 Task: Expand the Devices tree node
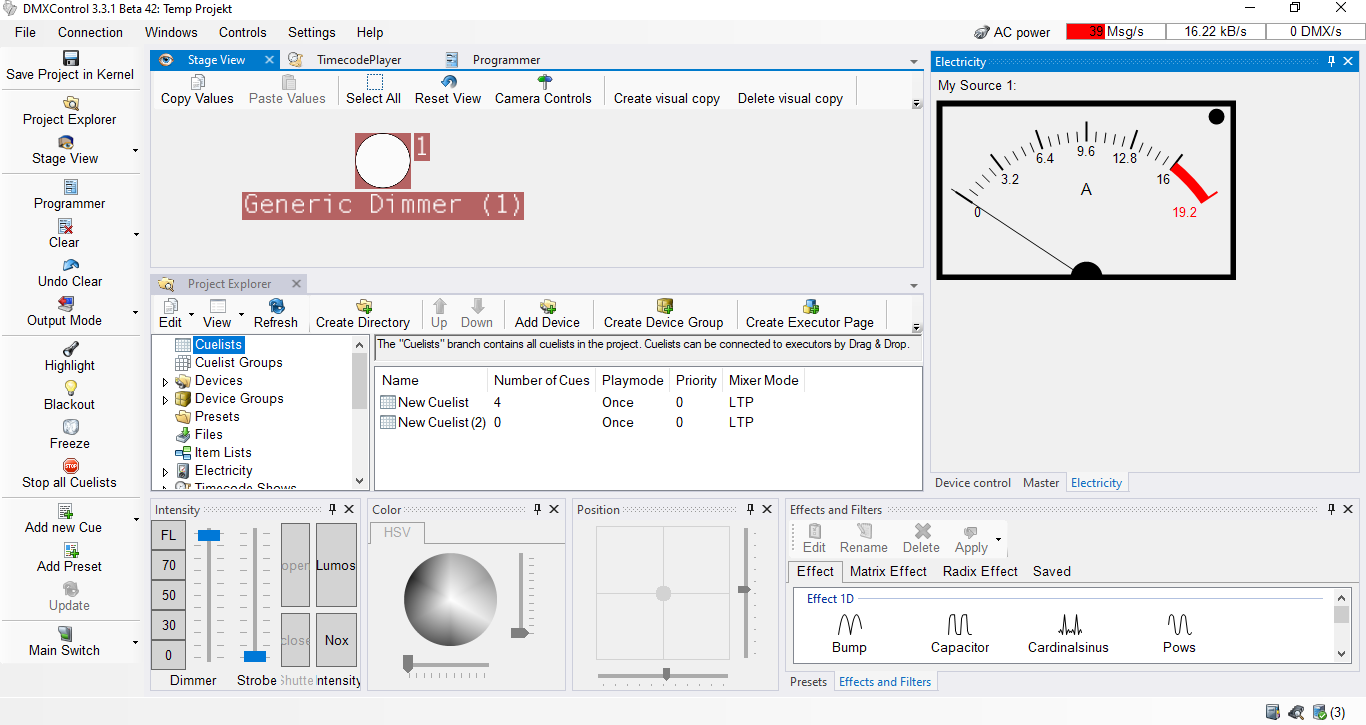point(166,381)
